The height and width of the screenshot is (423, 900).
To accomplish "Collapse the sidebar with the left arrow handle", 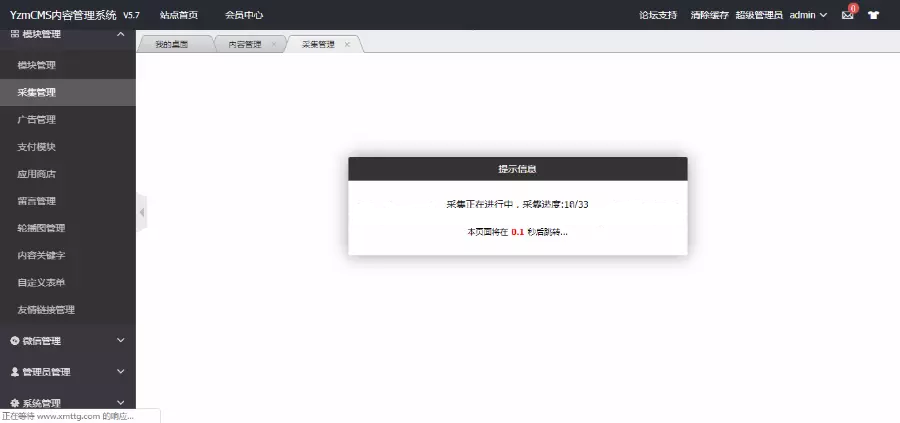I will [x=141, y=212].
